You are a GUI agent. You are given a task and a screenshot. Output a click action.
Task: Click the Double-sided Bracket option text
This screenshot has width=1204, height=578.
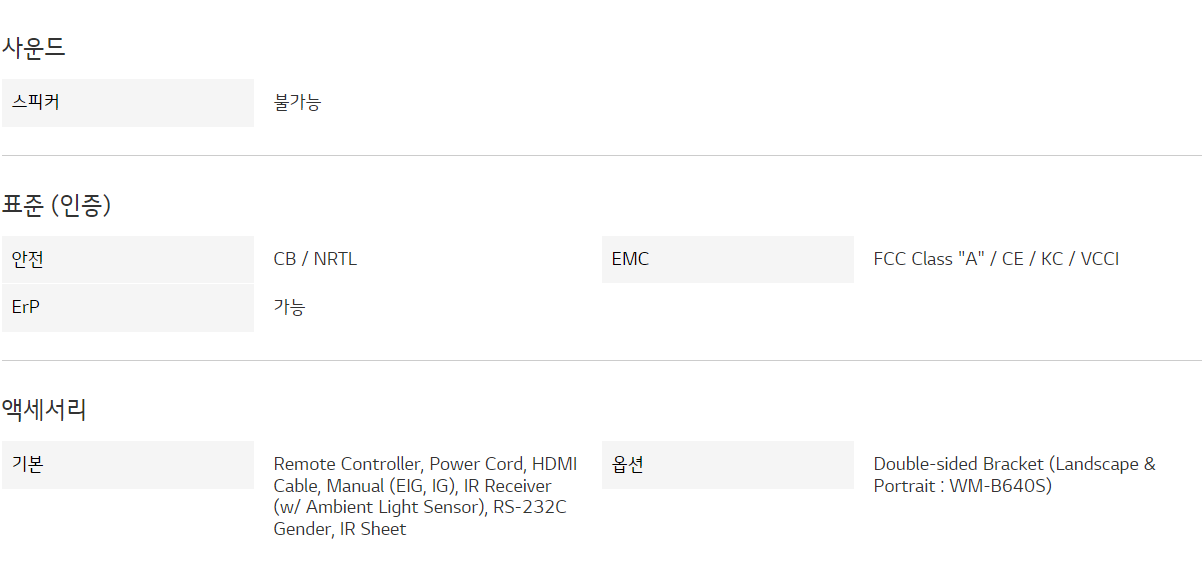point(960,464)
